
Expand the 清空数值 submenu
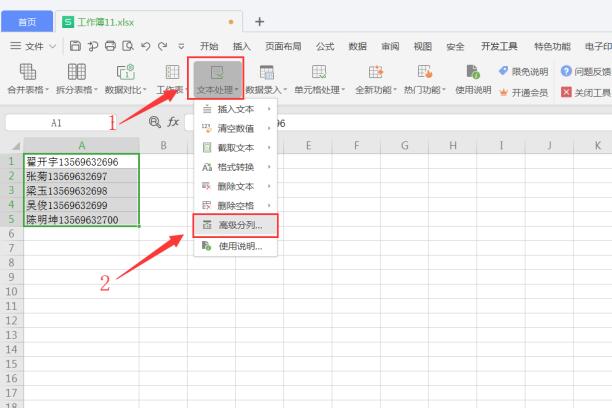click(269, 128)
